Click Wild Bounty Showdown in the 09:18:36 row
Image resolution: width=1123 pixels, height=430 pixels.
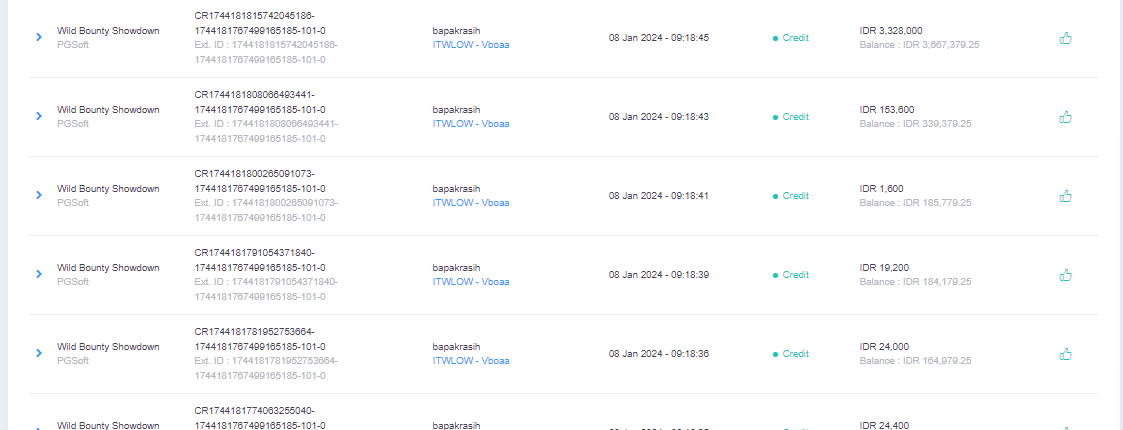[x=108, y=347]
